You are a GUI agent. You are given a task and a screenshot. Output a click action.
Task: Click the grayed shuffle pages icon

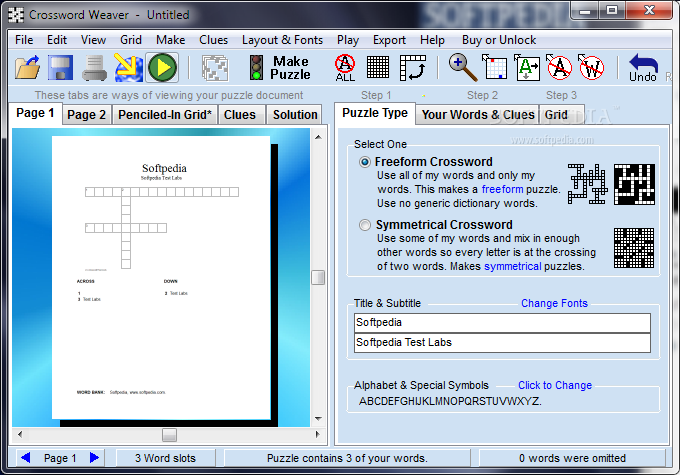pos(215,68)
